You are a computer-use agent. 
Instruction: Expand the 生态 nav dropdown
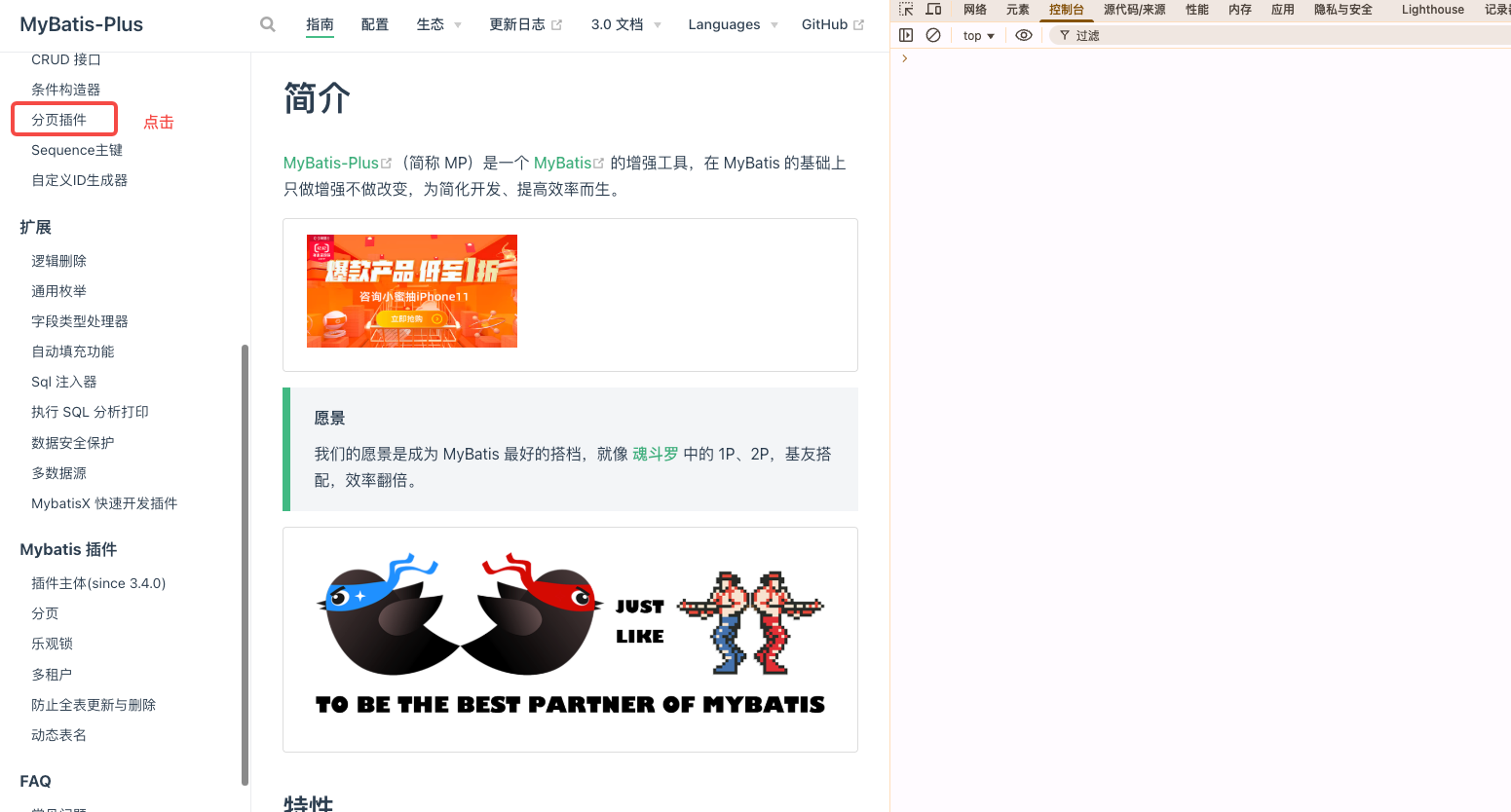439,24
